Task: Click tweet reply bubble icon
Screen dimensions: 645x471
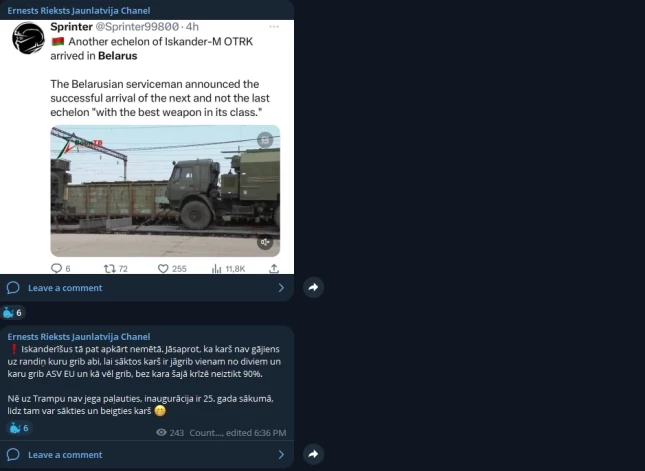Action: [x=56, y=268]
